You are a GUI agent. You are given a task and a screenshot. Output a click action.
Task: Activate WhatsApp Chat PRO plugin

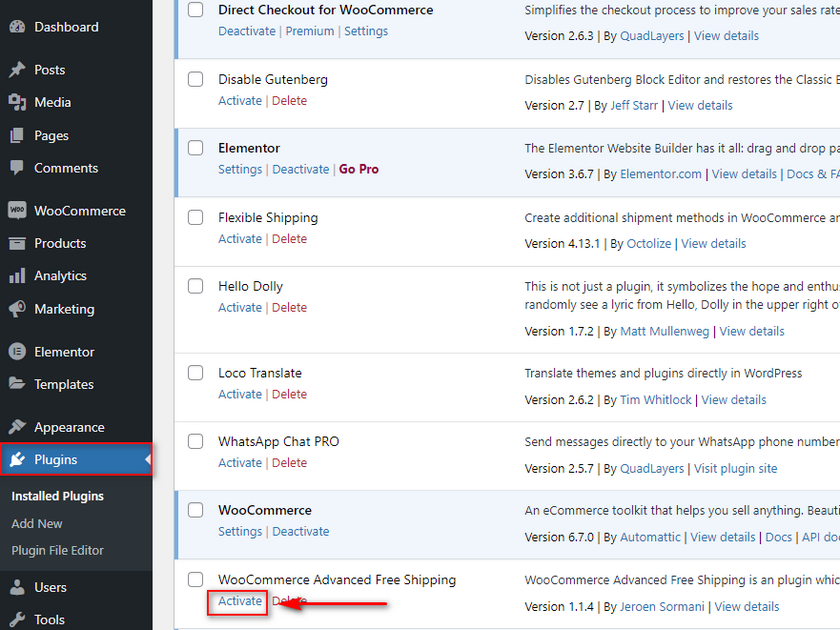pyautogui.click(x=240, y=463)
